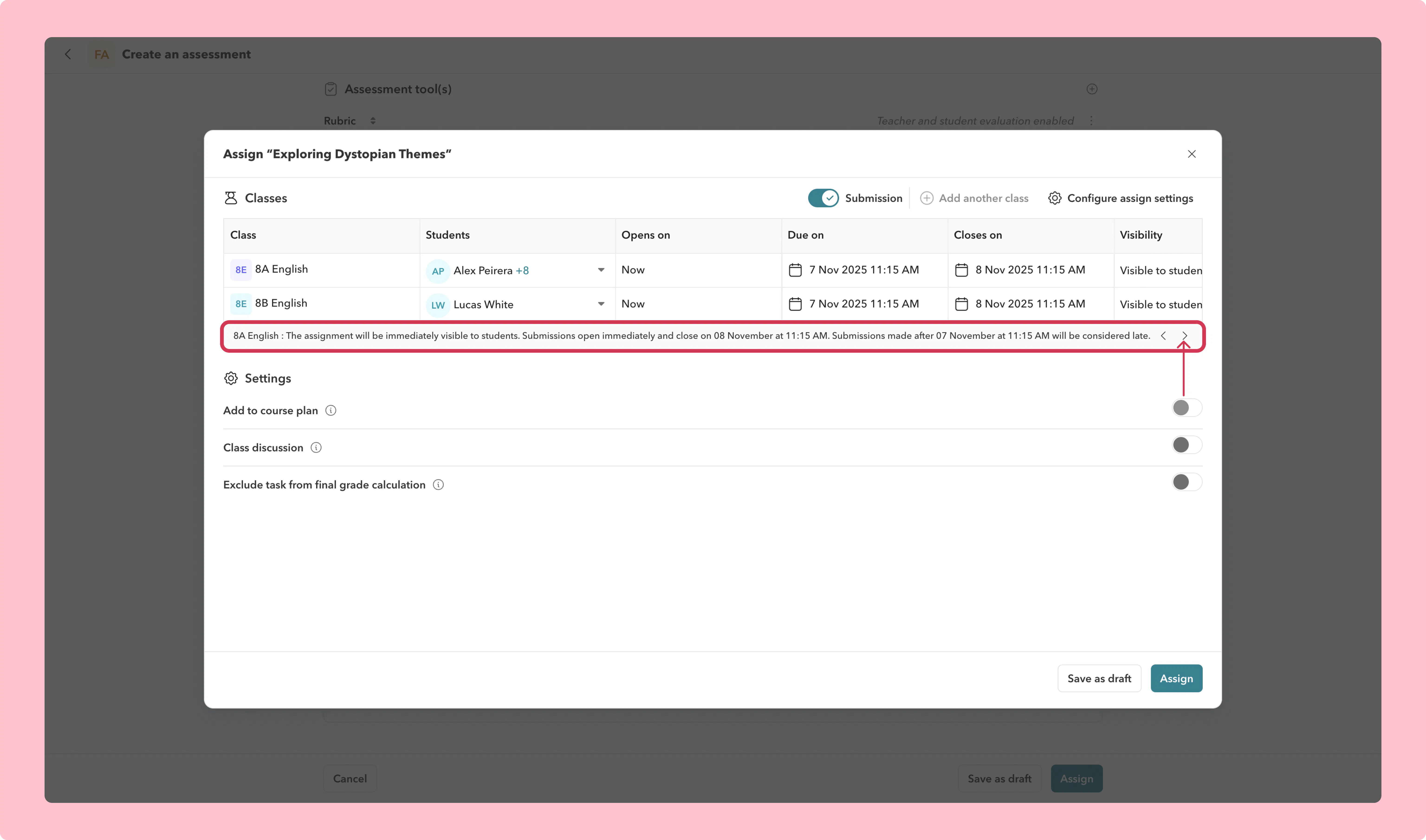Image resolution: width=1426 pixels, height=840 pixels.
Task: Show info for Add to course plan
Action: point(331,410)
